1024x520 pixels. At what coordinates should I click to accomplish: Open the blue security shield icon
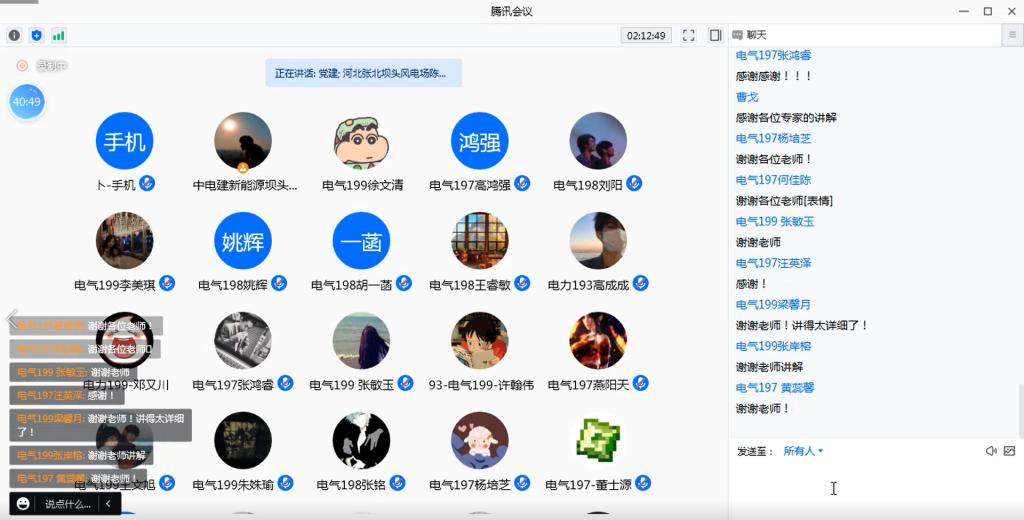pyautogui.click(x=37, y=35)
